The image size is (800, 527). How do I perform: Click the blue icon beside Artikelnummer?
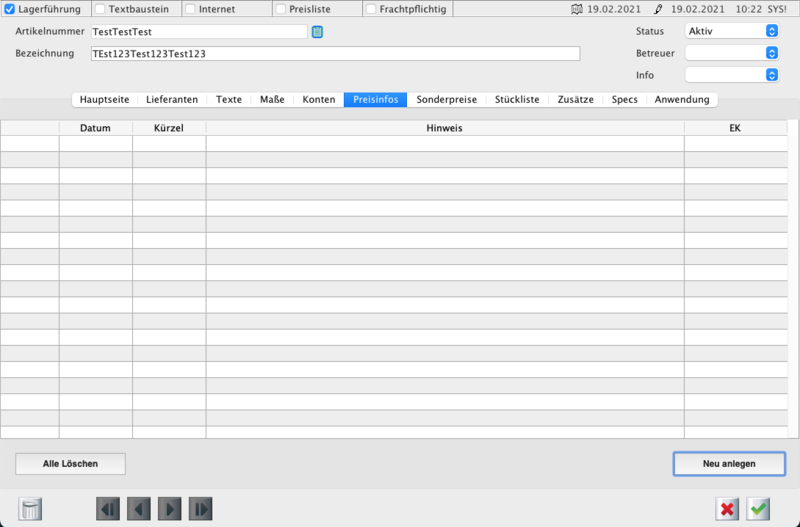(318, 32)
